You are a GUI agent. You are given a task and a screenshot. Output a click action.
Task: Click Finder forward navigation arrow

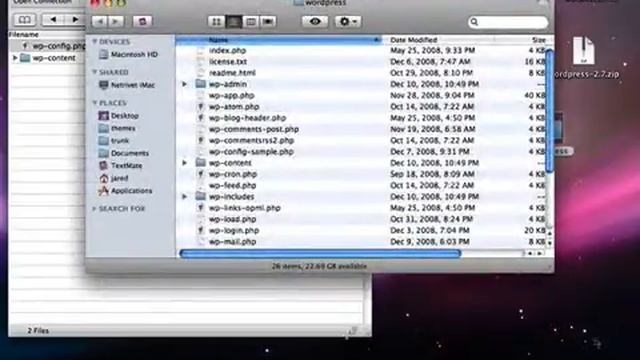[116, 21]
